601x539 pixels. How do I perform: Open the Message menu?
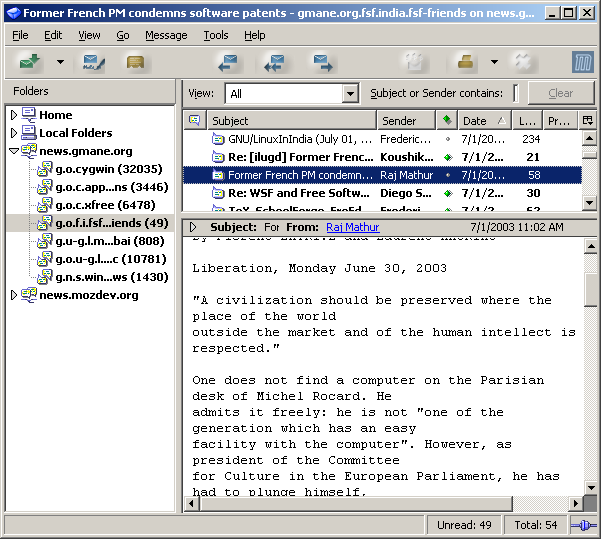click(166, 35)
